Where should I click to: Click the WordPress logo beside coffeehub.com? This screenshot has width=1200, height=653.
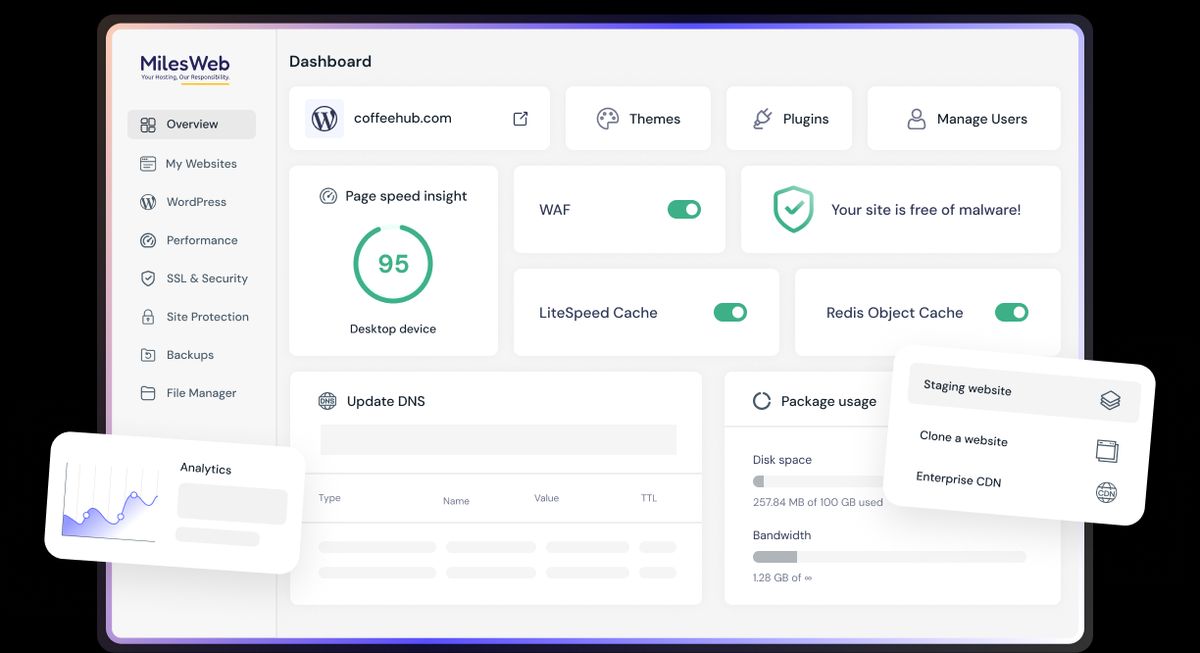pyautogui.click(x=325, y=118)
